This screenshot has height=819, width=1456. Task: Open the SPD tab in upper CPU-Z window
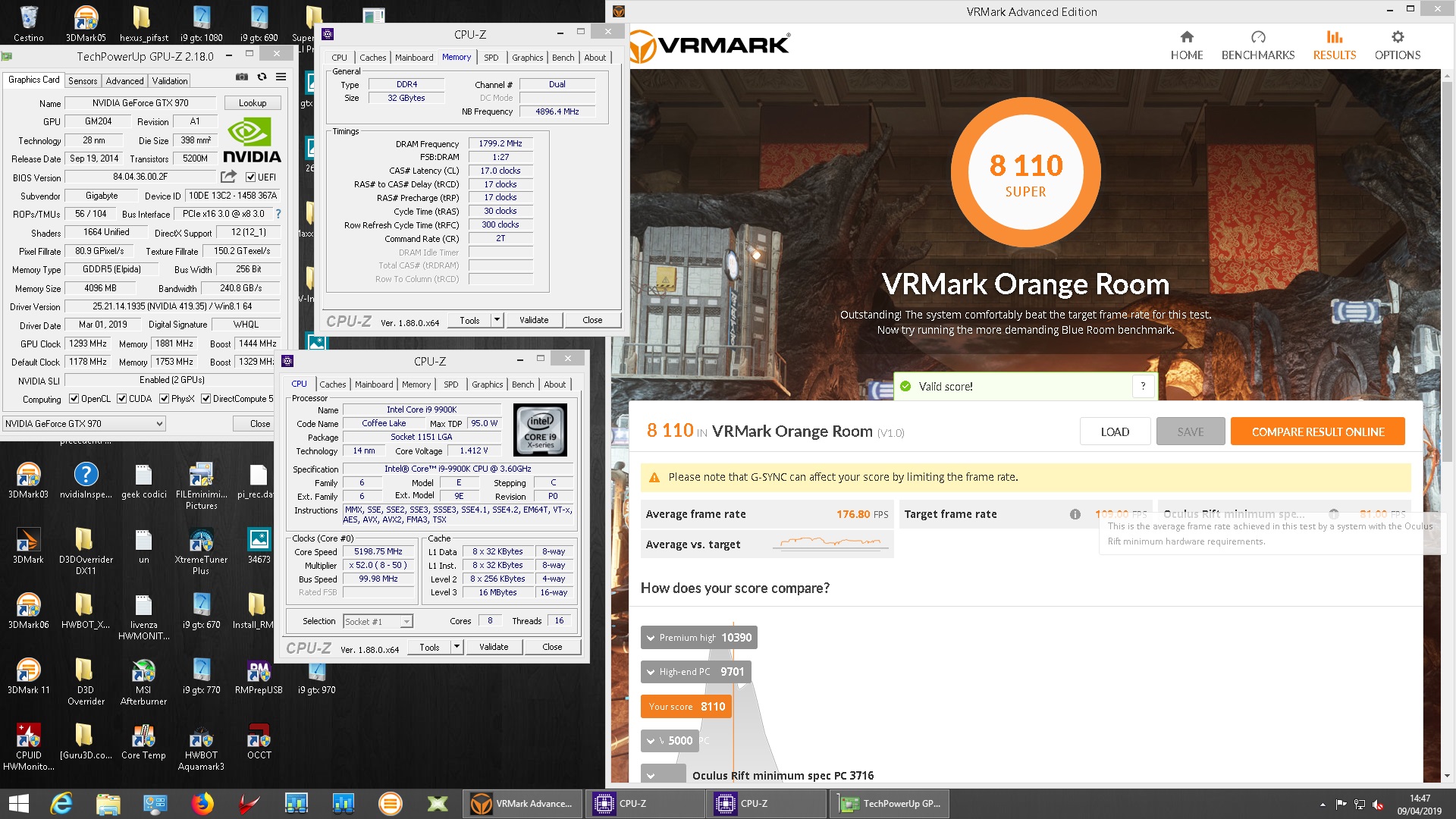pos(491,58)
